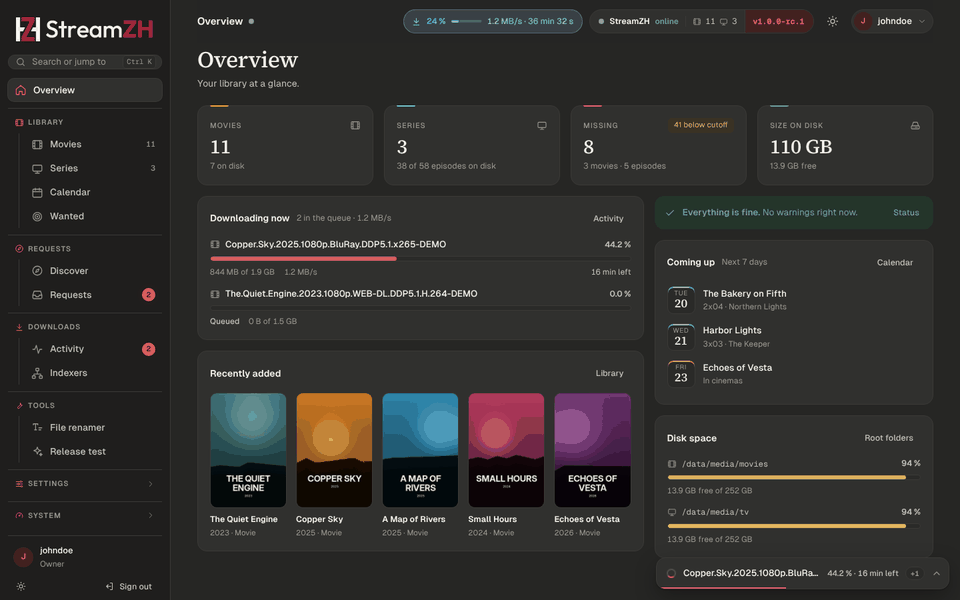
Task: Click the spinner icon in bottom download bar
Action: pyautogui.click(x=671, y=574)
